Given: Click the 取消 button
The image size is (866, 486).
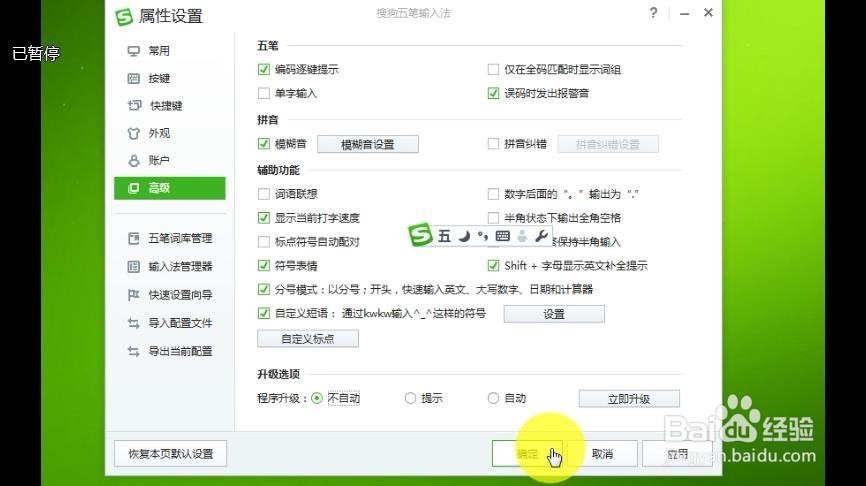Looking at the screenshot, I should (x=603, y=454).
